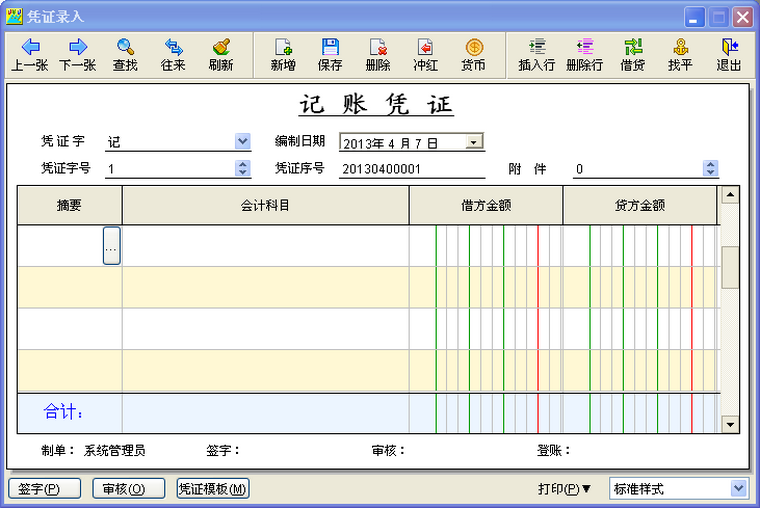The height and width of the screenshot is (508, 760).
Task: Click the 摘要 column header
Action: pos(69,205)
